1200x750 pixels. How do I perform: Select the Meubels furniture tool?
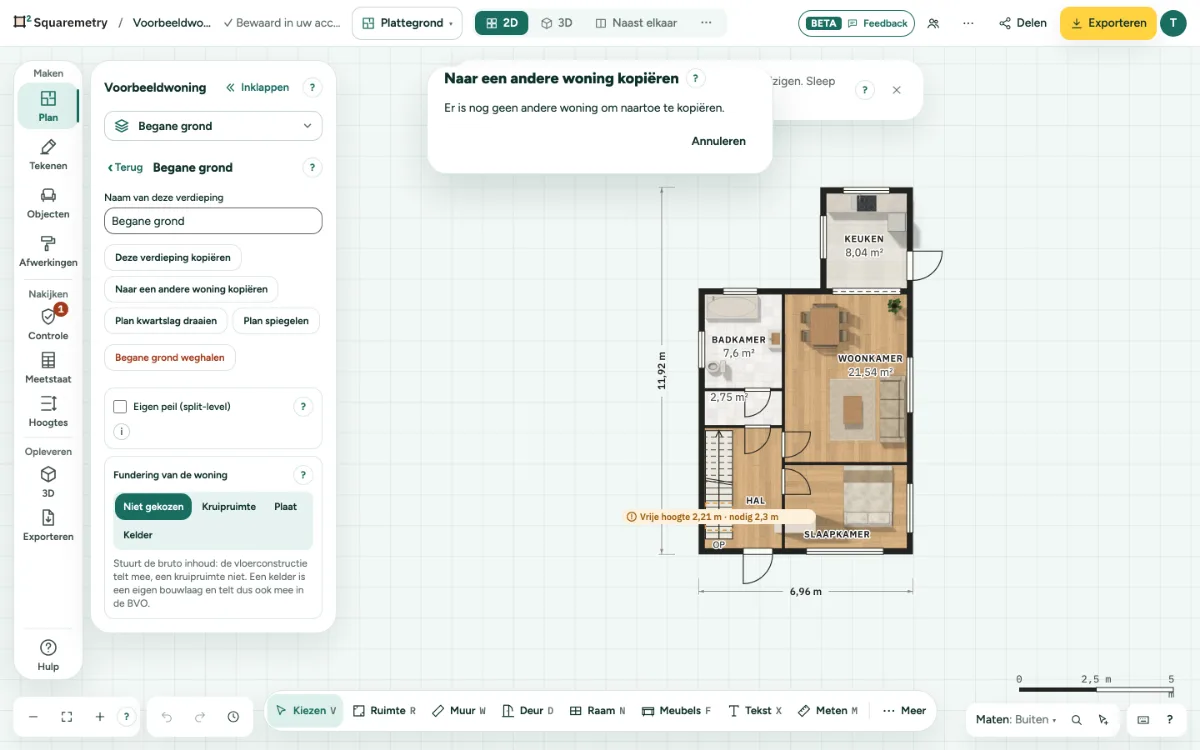pyautogui.click(x=677, y=711)
